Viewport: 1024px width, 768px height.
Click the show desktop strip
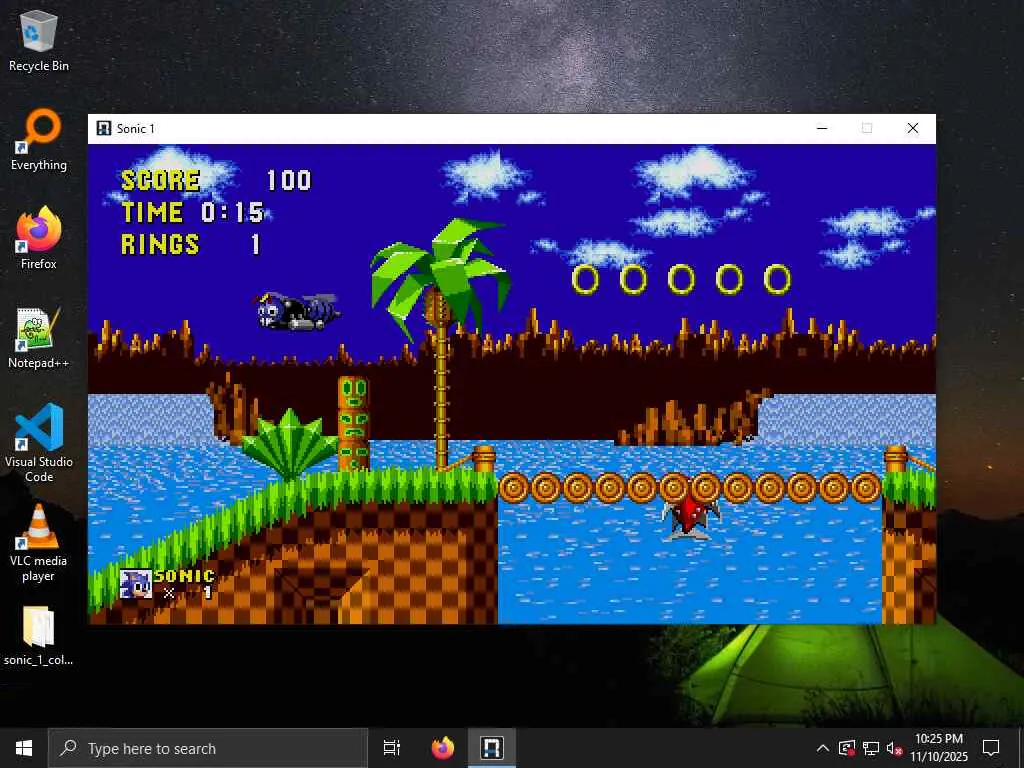click(x=1021, y=748)
